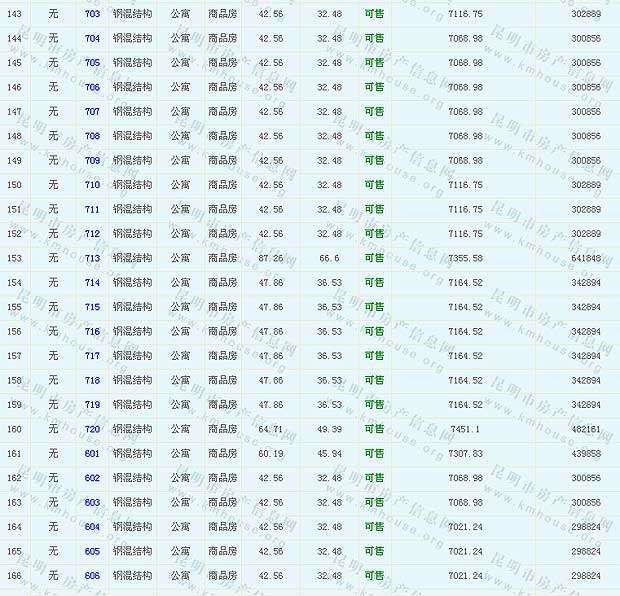620x596 pixels.
Task: Click unit price 7307.83 cell
Action: (465, 454)
